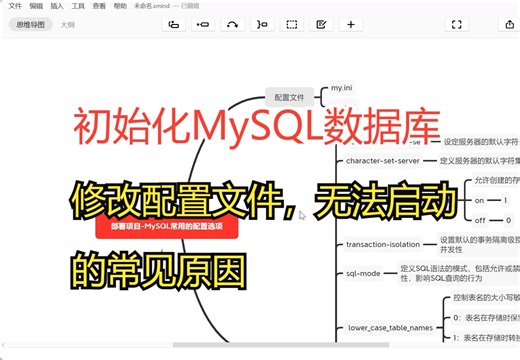This screenshot has height=360, width=520.
Task: Click the 'off' subtopic
Action: (x=480, y=220)
